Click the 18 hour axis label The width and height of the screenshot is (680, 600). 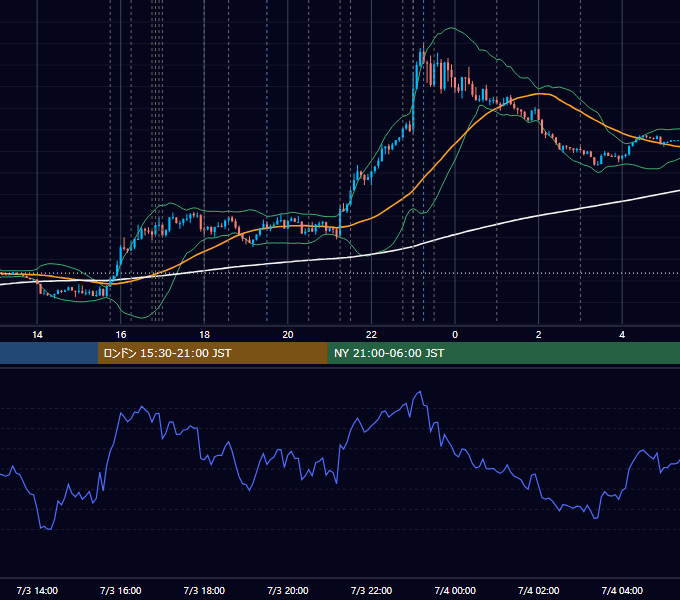tap(204, 335)
